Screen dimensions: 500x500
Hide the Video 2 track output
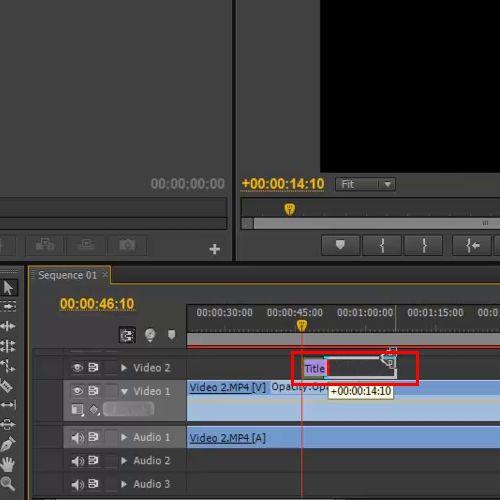pos(77,368)
